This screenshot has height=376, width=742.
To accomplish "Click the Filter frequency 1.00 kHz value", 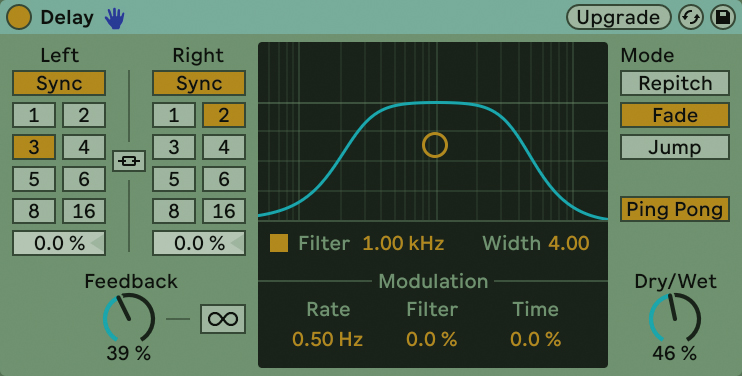I will tap(403, 243).
